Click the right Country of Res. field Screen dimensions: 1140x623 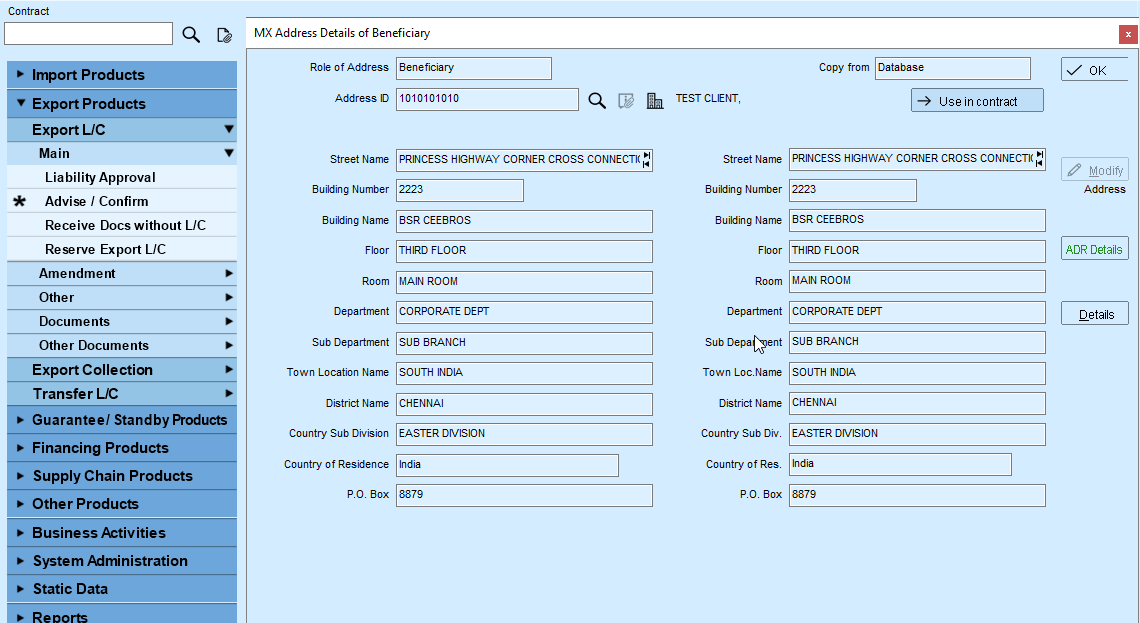900,465
